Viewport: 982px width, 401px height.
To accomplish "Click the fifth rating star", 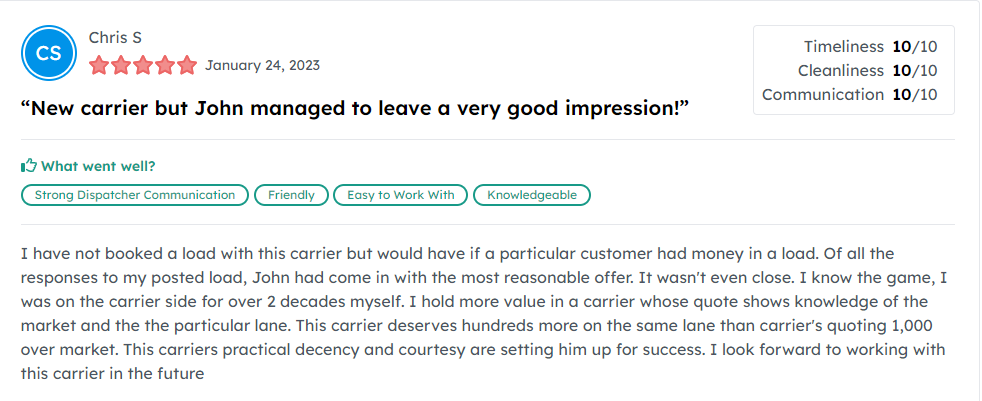I will [187, 66].
